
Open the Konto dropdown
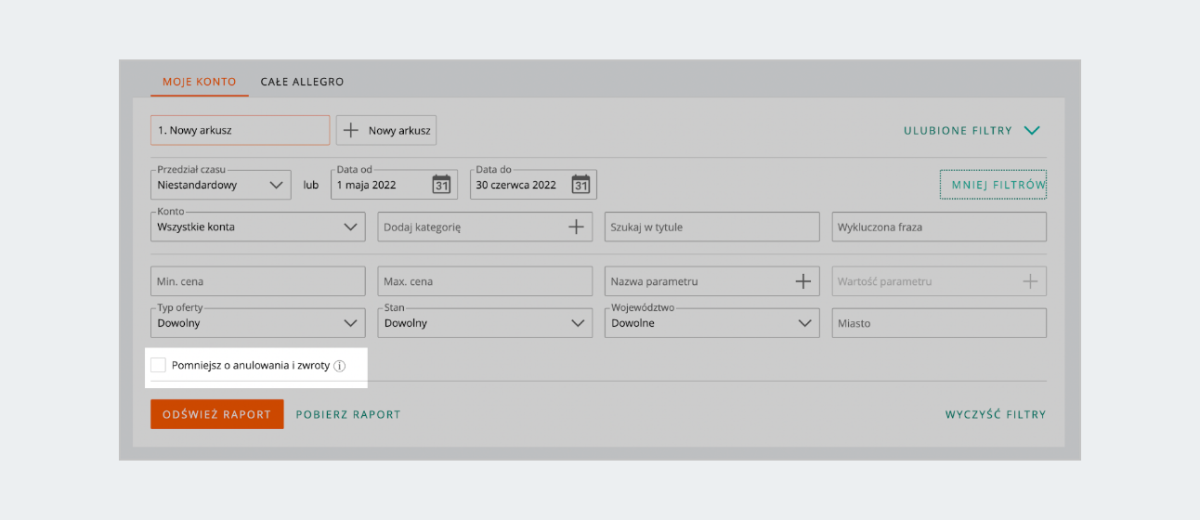[x=256, y=227]
